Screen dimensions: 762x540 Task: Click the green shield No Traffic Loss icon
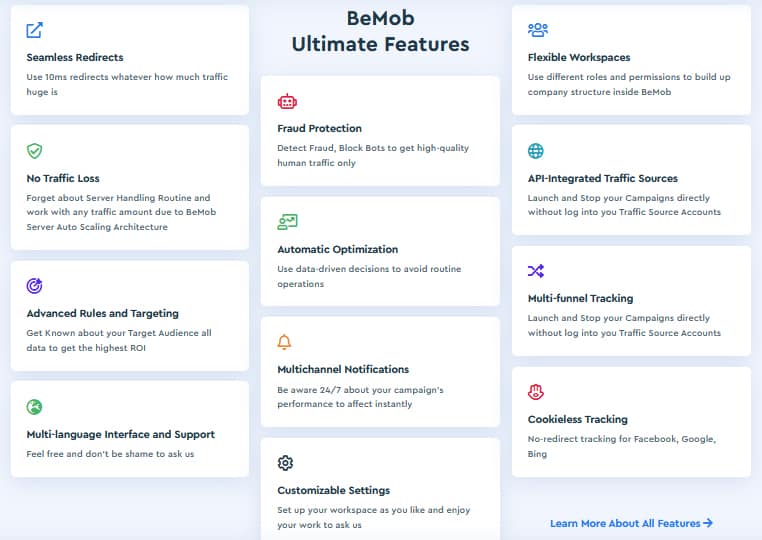[35, 151]
